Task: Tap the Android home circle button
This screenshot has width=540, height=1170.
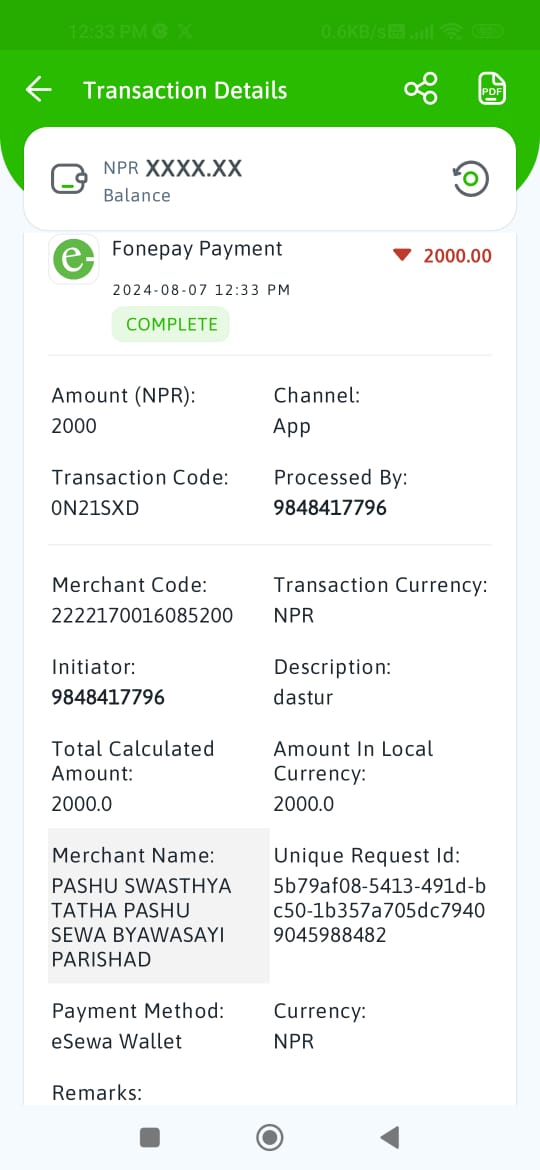Action: click(269, 1137)
